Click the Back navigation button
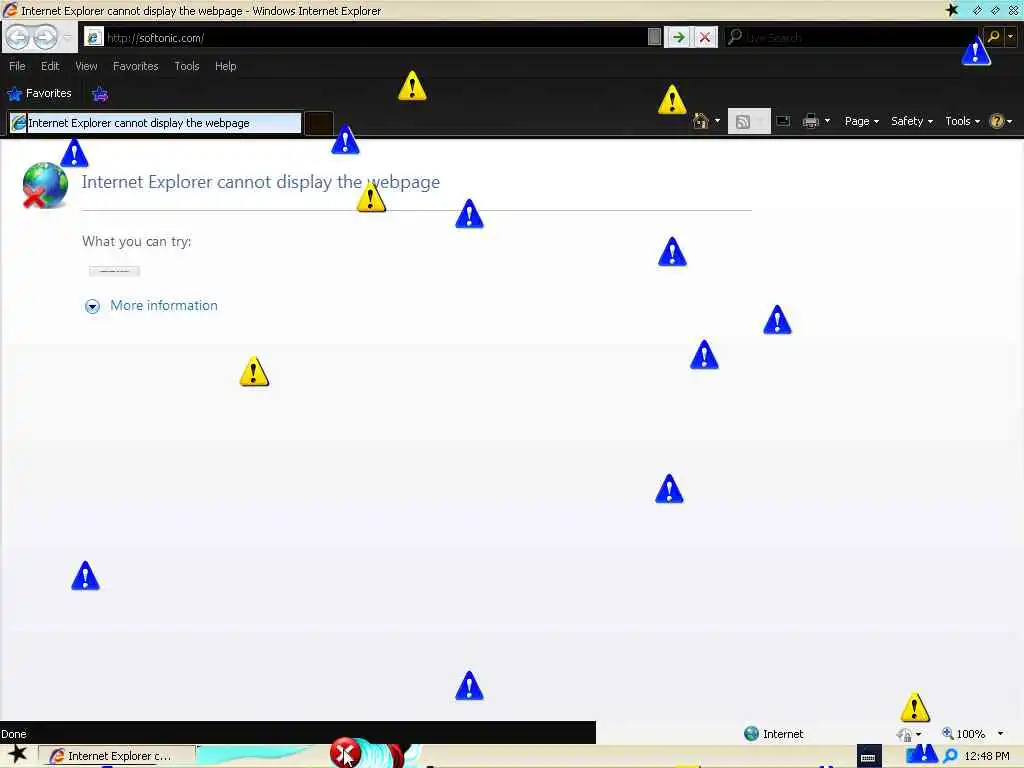 pyautogui.click(x=18, y=37)
